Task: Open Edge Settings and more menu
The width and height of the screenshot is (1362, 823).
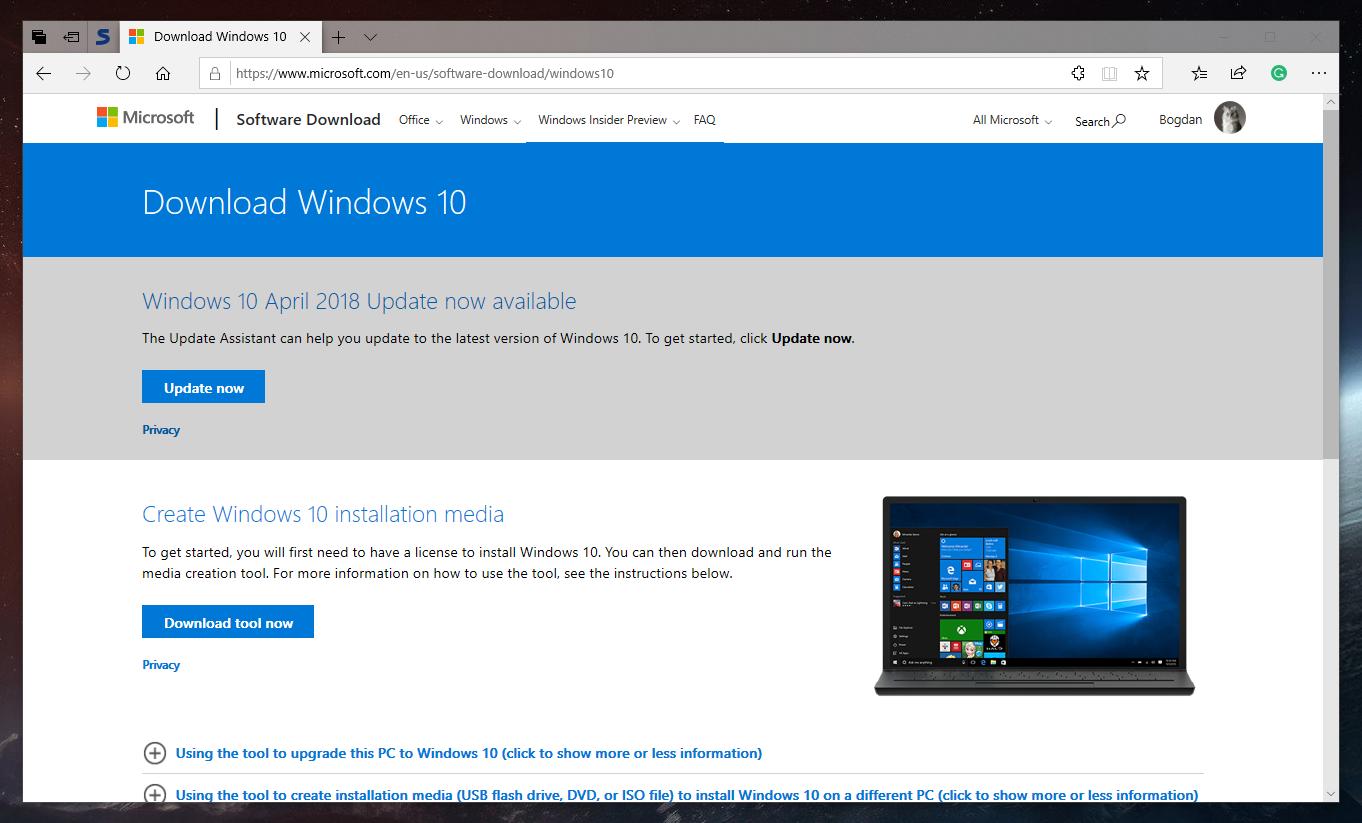Action: [1318, 73]
